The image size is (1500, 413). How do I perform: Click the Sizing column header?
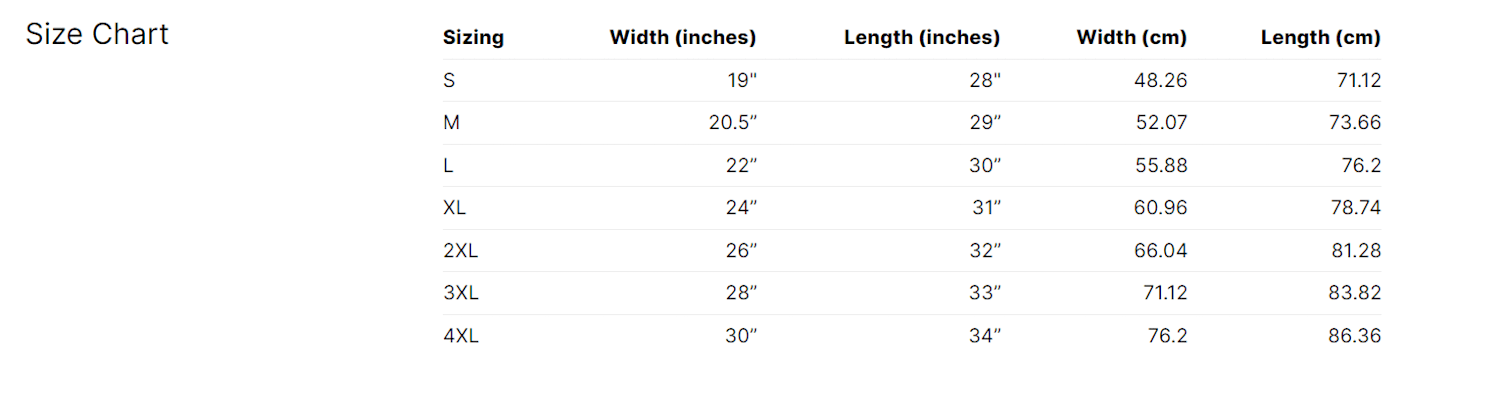[473, 38]
